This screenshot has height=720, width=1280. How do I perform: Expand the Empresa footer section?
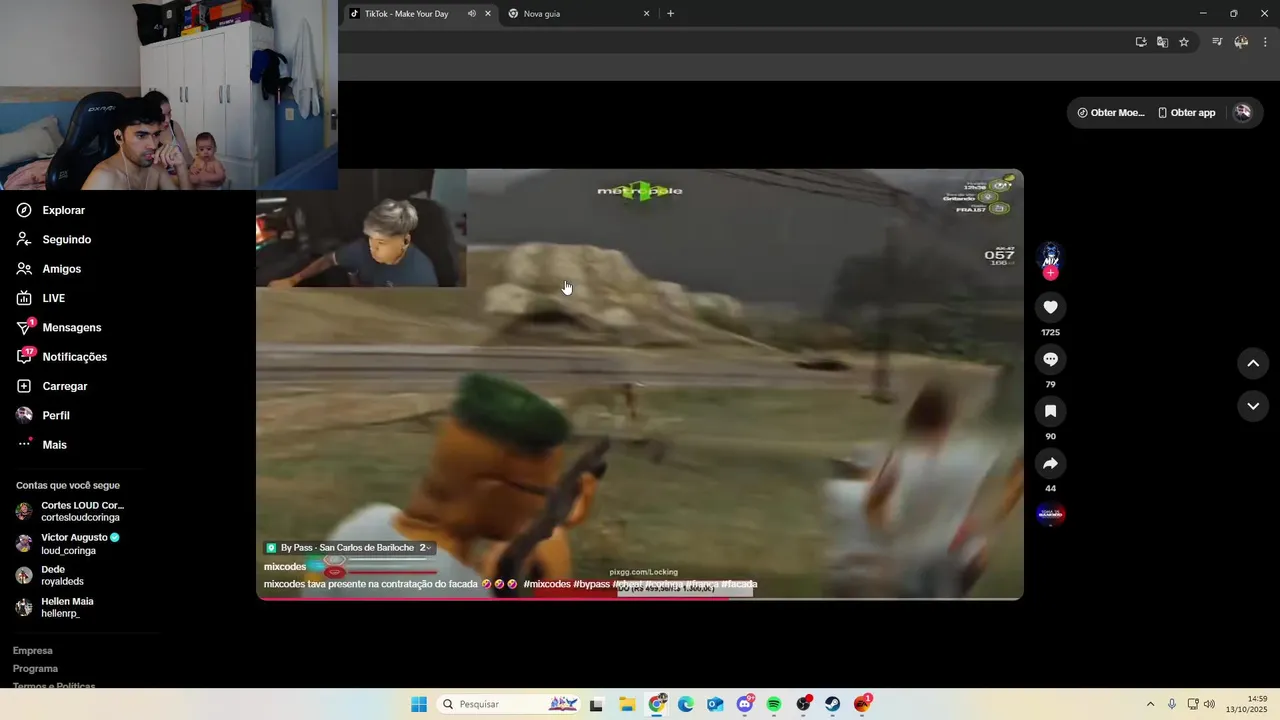click(x=33, y=651)
